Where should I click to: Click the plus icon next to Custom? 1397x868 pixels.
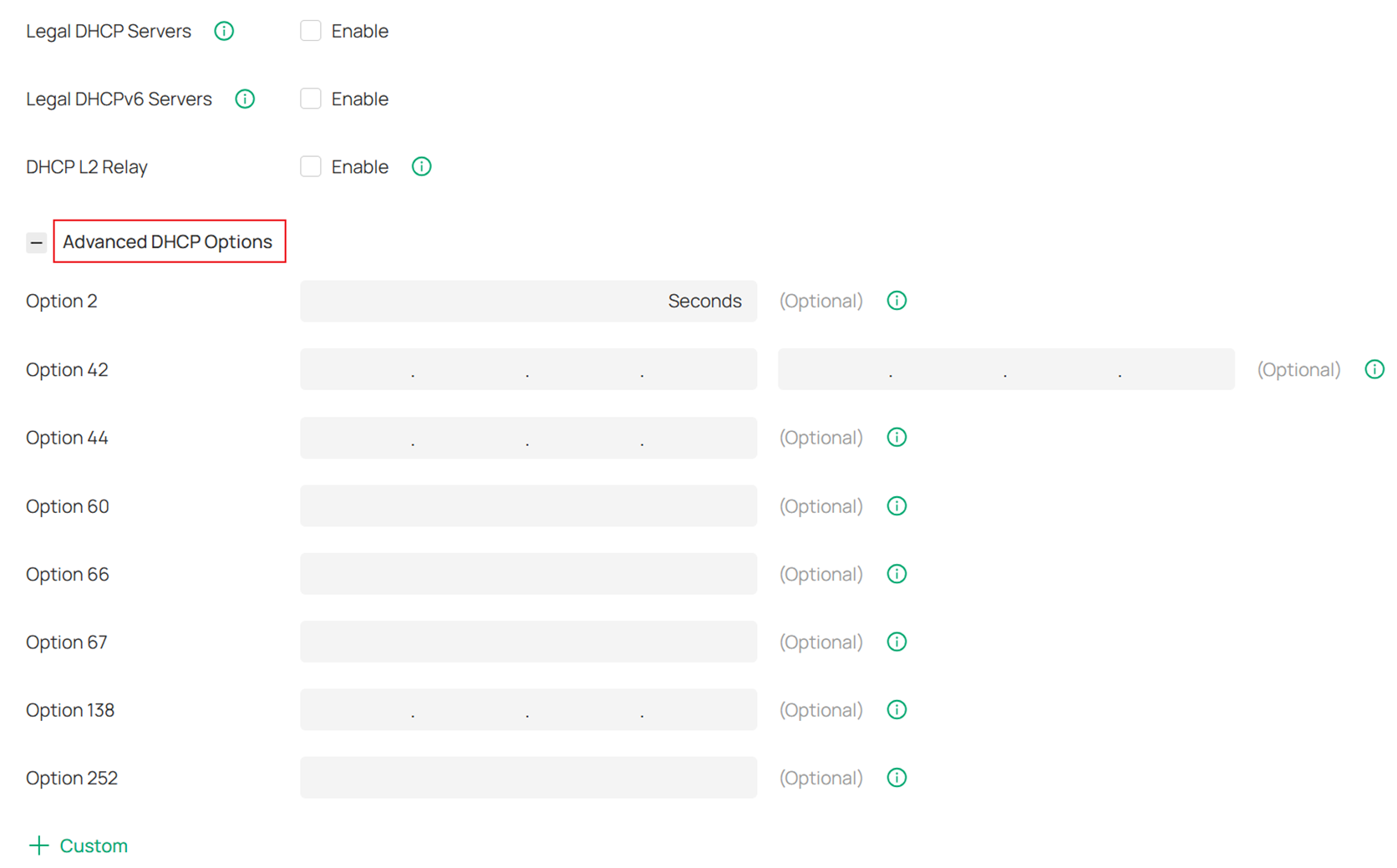tap(38, 845)
